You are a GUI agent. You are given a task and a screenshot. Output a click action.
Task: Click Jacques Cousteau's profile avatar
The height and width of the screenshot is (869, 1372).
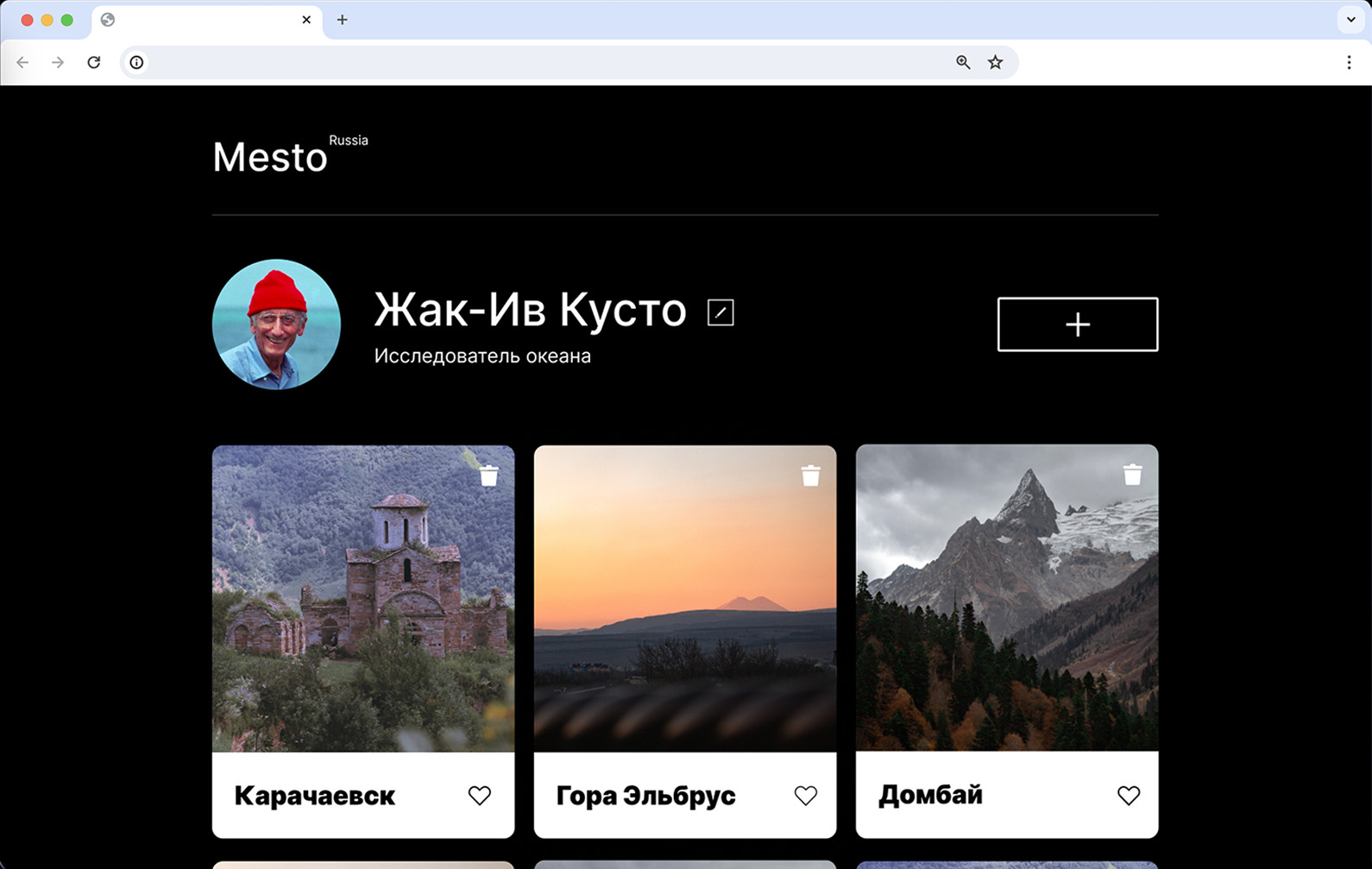(x=276, y=324)
